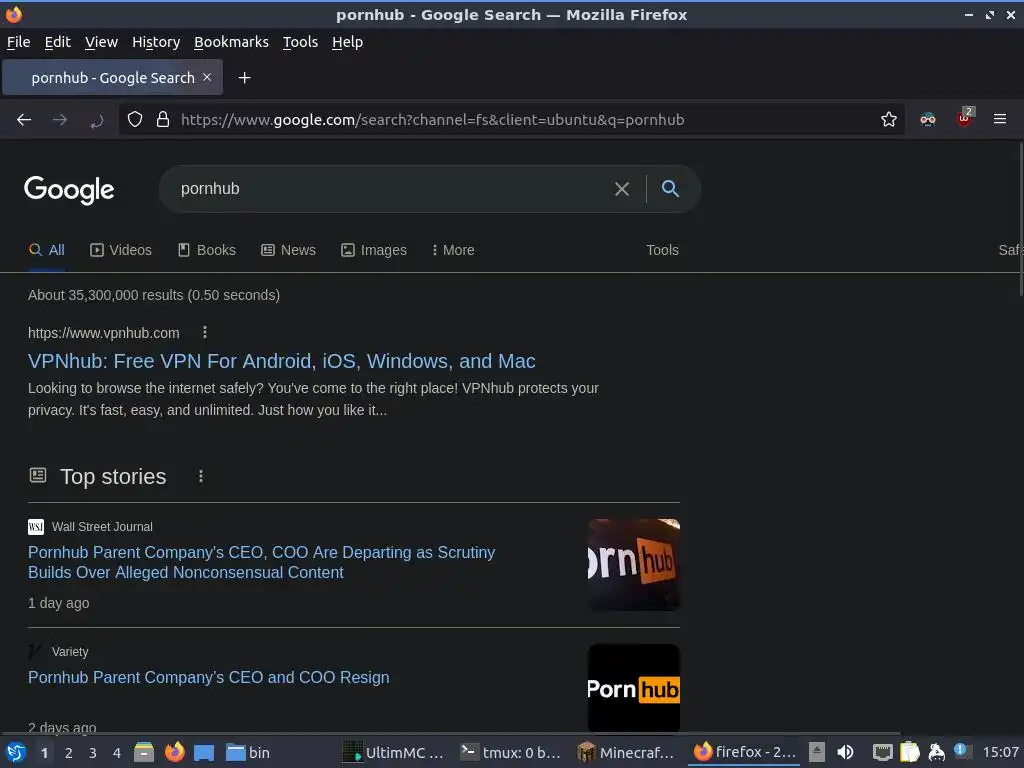Open Firefox hamburger application menu
The height and width of the screenshot is (768, 1024).
coord(999,119)
